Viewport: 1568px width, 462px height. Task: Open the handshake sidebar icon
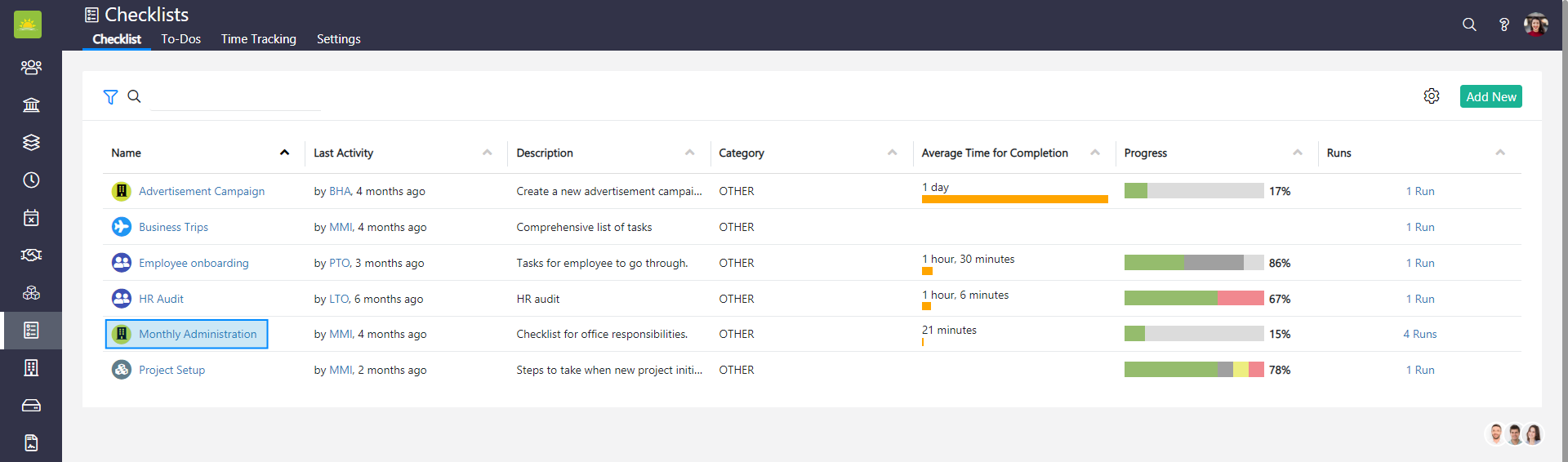coord(31,255)
